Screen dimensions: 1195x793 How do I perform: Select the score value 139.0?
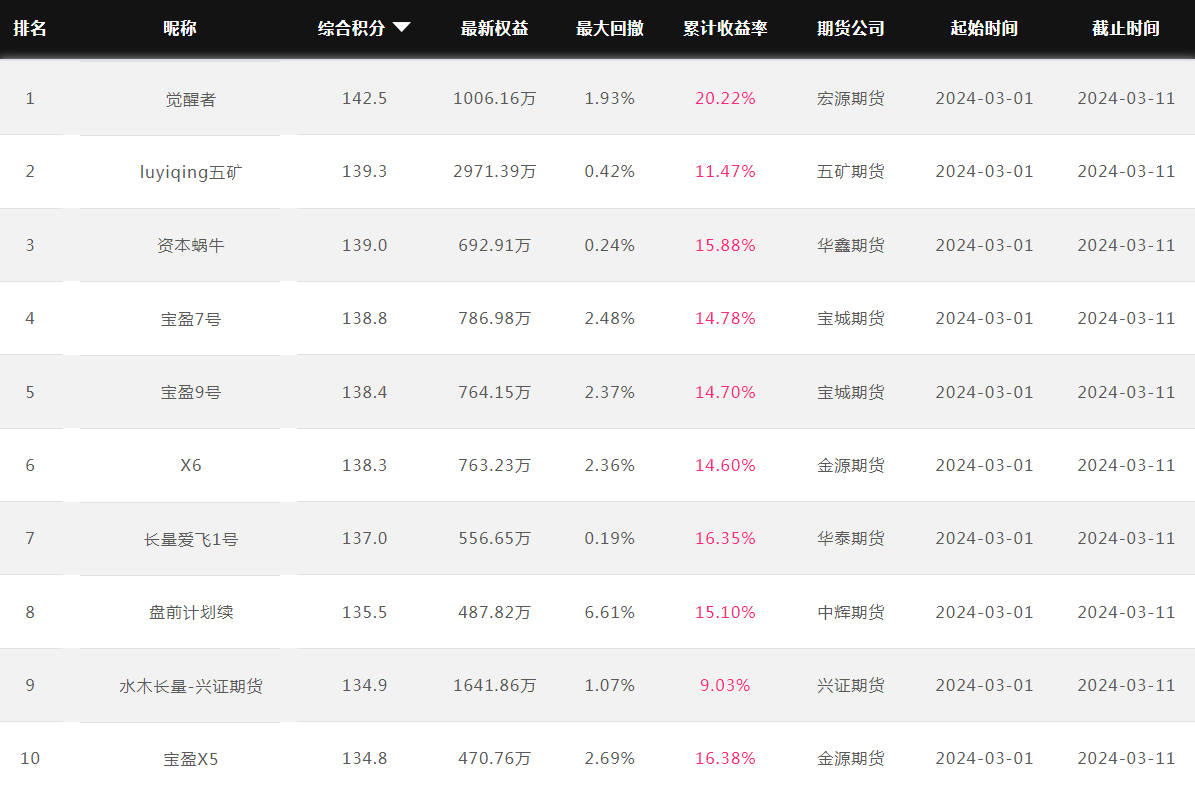pos(364,245)
